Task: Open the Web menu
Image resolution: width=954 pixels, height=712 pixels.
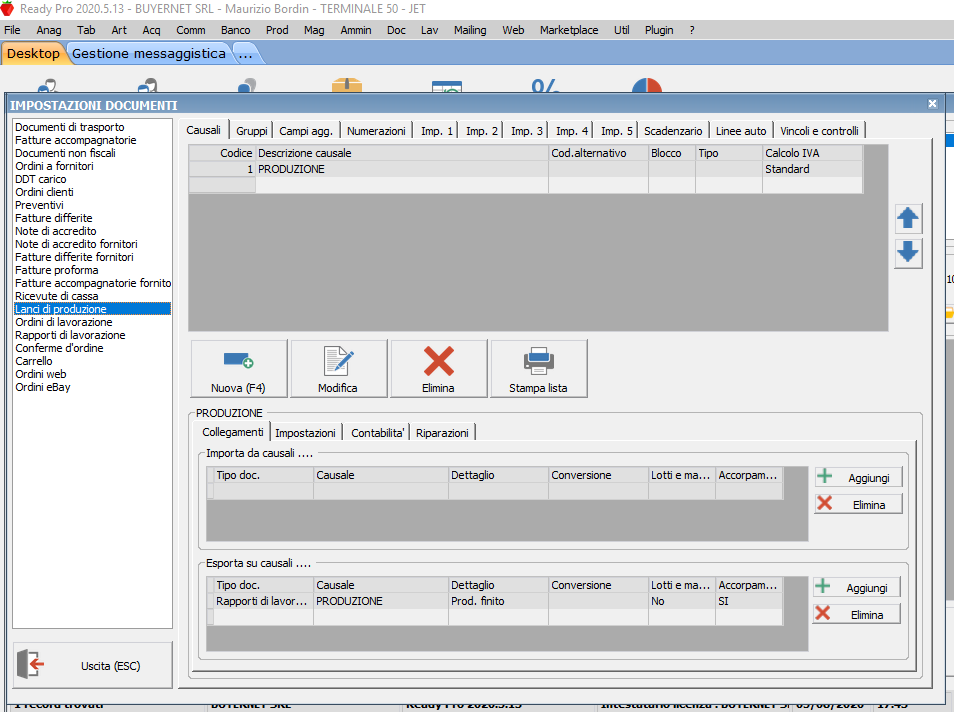Action: tap(513, 30)
